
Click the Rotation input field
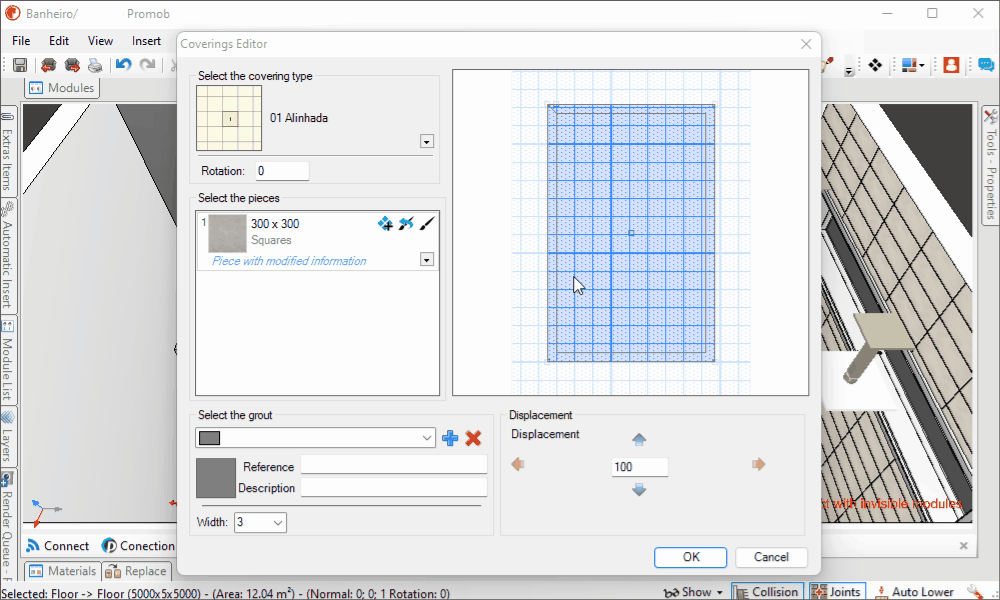283,171
